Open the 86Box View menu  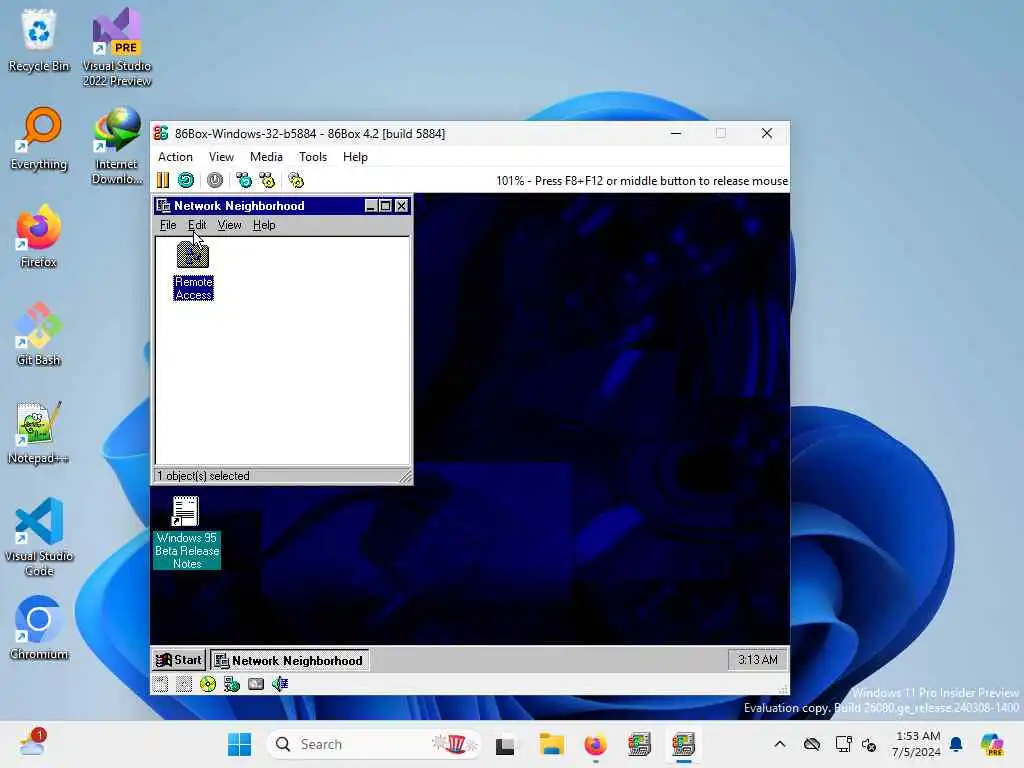click(x=221, y=157)
